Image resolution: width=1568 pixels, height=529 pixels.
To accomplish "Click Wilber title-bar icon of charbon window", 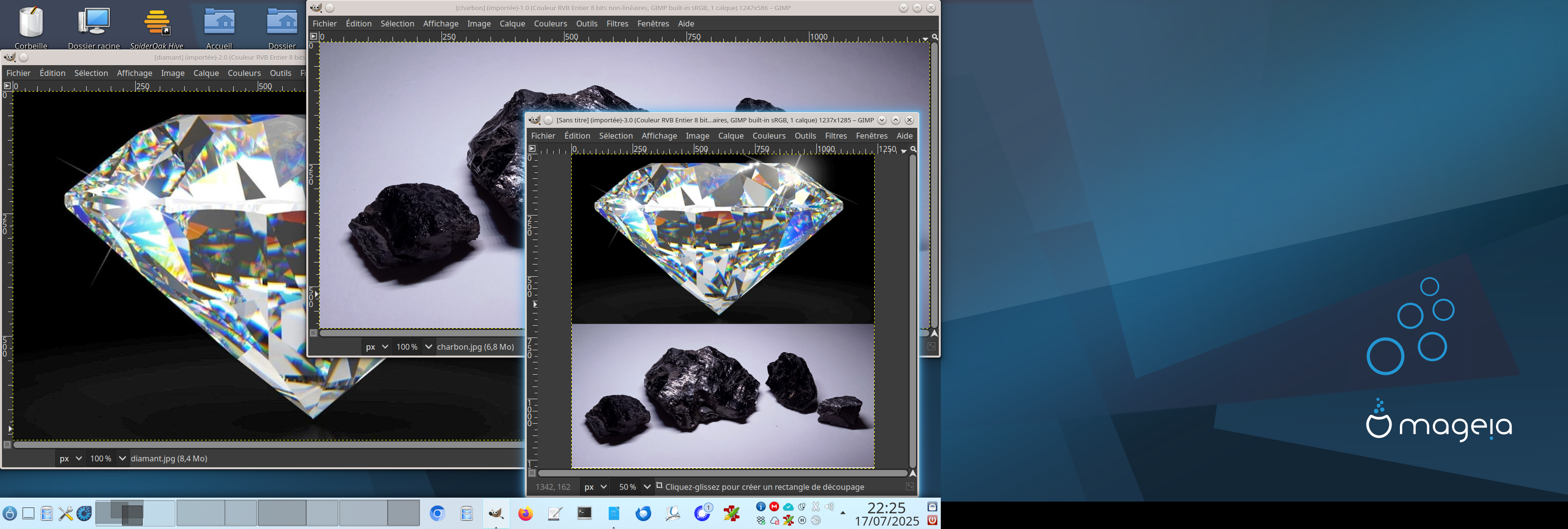I will (x=316, y=8).
